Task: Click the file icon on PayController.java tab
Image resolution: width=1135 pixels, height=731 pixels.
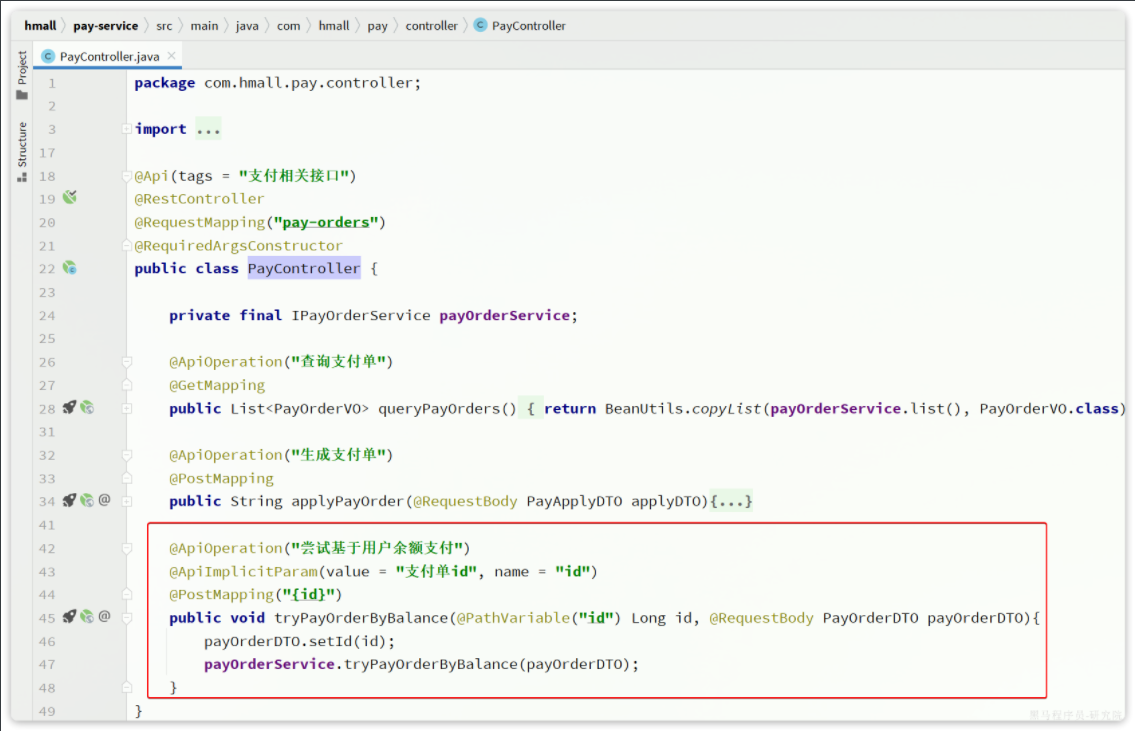Action: click(48, 56)
